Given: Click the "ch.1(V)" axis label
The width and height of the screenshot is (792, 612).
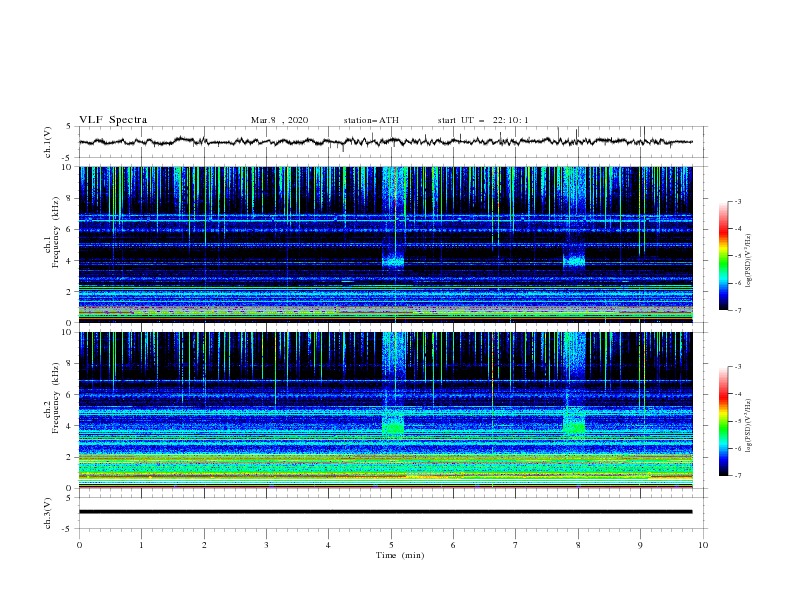Looking at the screenshot, I should click(x=48, y=142).
